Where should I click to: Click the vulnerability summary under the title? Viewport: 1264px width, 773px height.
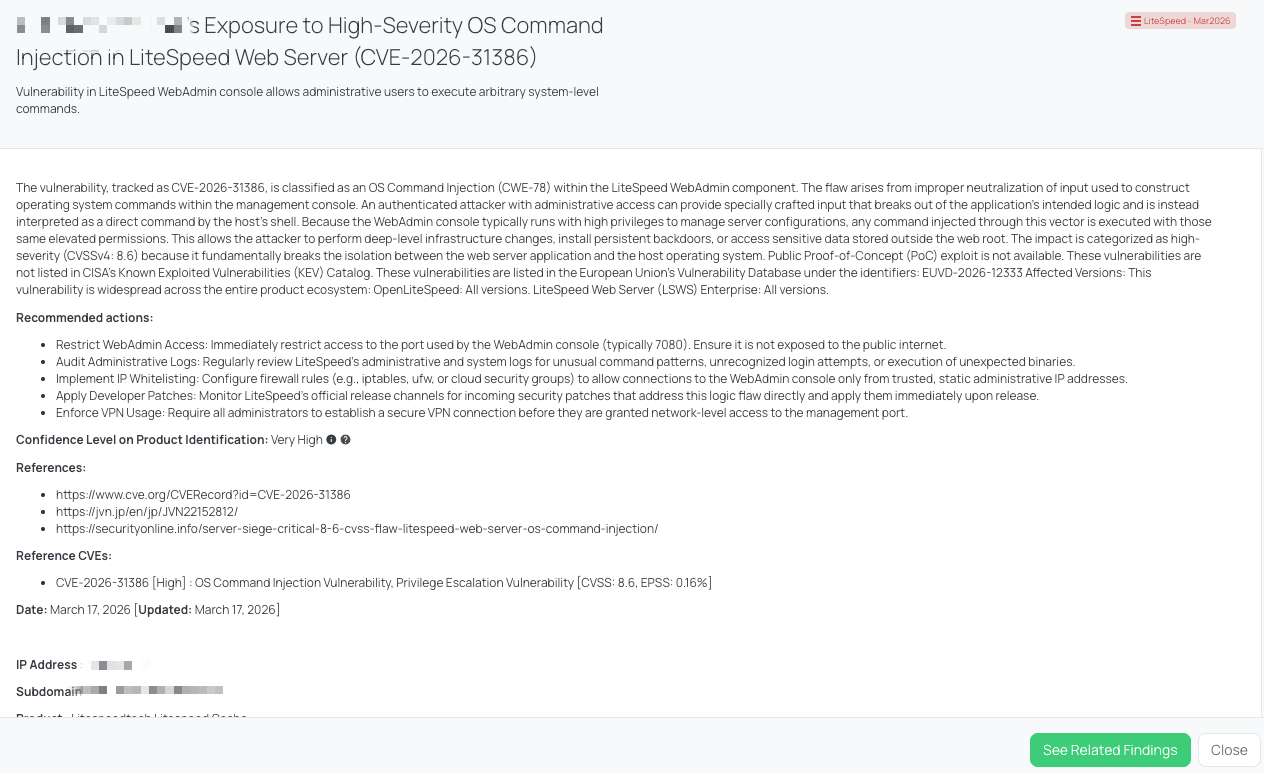click(307, 100)
